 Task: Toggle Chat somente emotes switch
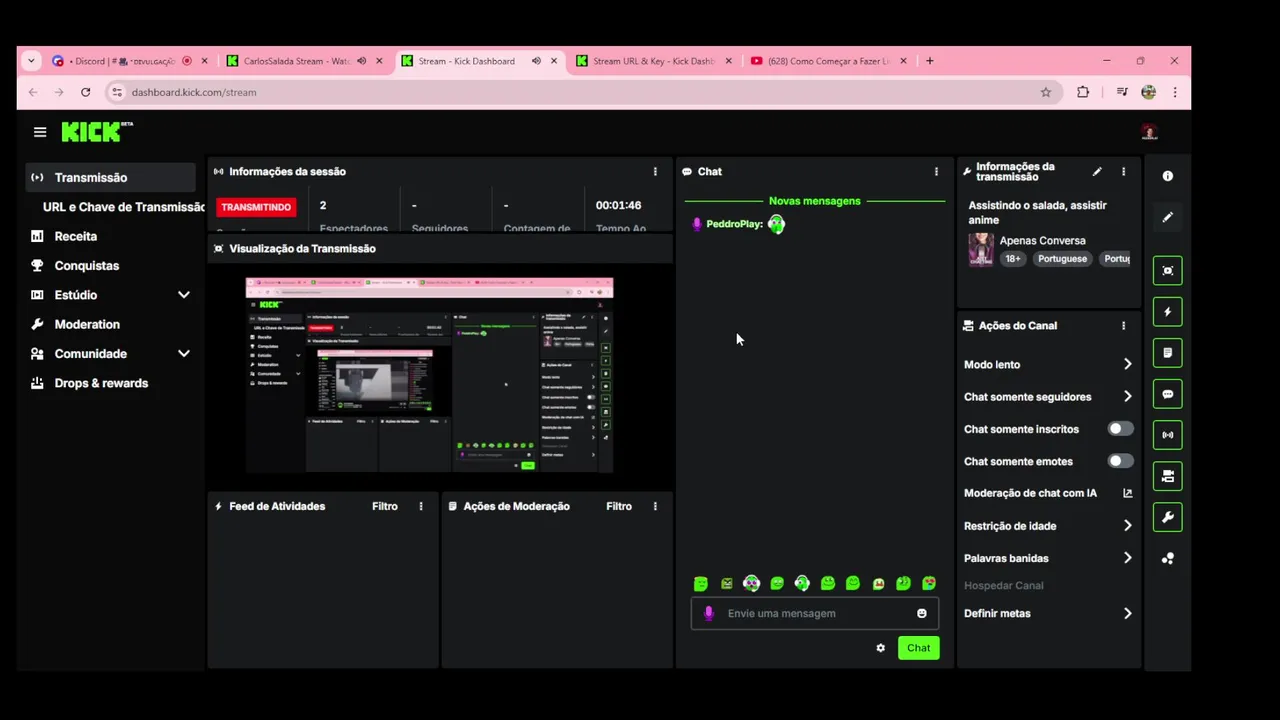coord(1120,461)
